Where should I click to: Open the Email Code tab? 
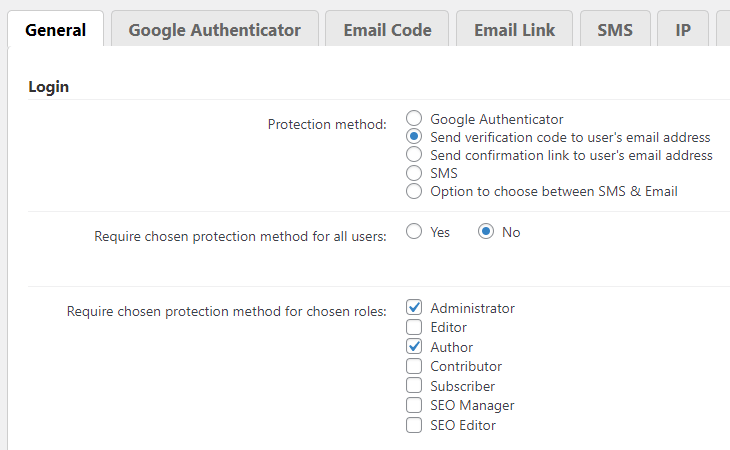coord(387,30)
